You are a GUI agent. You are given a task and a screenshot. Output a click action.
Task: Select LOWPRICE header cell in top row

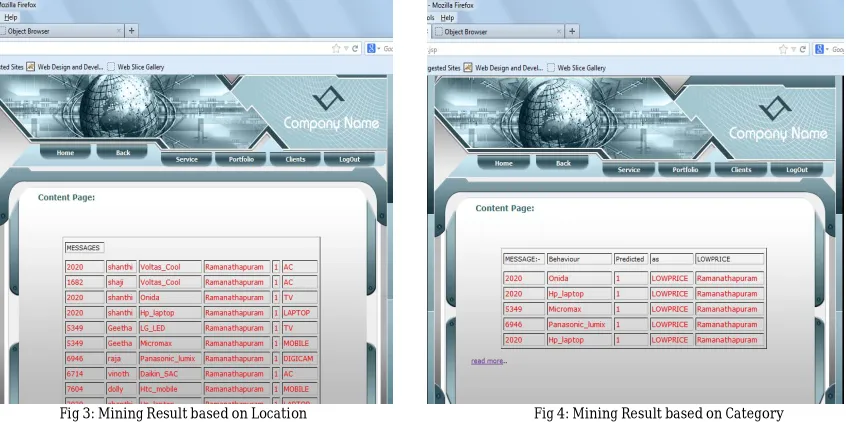point(729,259)
